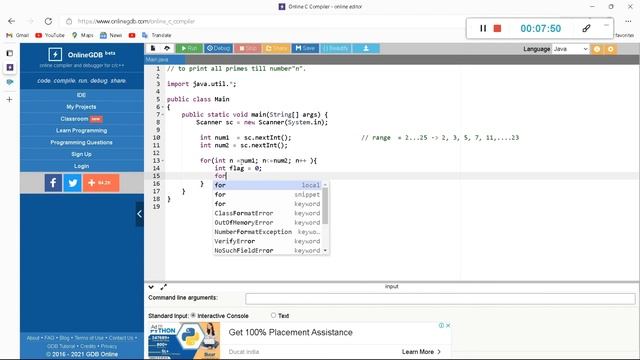
Task: Click Sign Up in the sidebar
Action: pyautogui.click(x=81, y=154)
